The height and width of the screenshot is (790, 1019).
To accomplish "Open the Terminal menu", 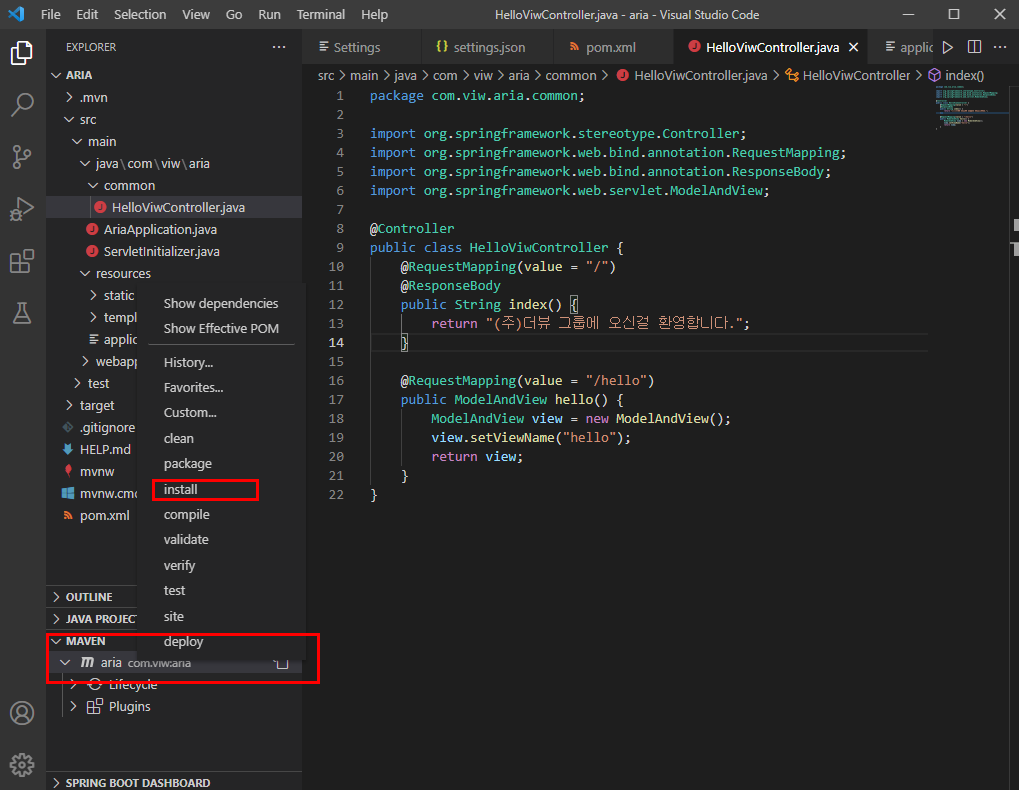I will (x=320, y=14).
